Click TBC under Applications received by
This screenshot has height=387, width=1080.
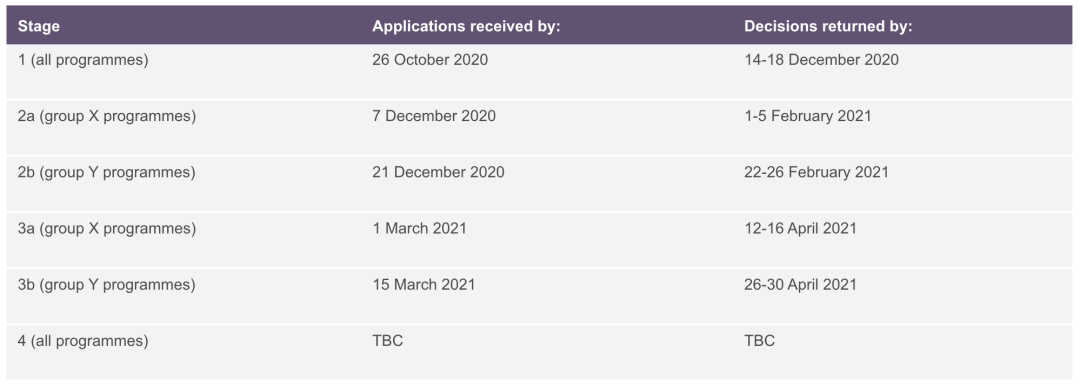click(x=388, y=341)
